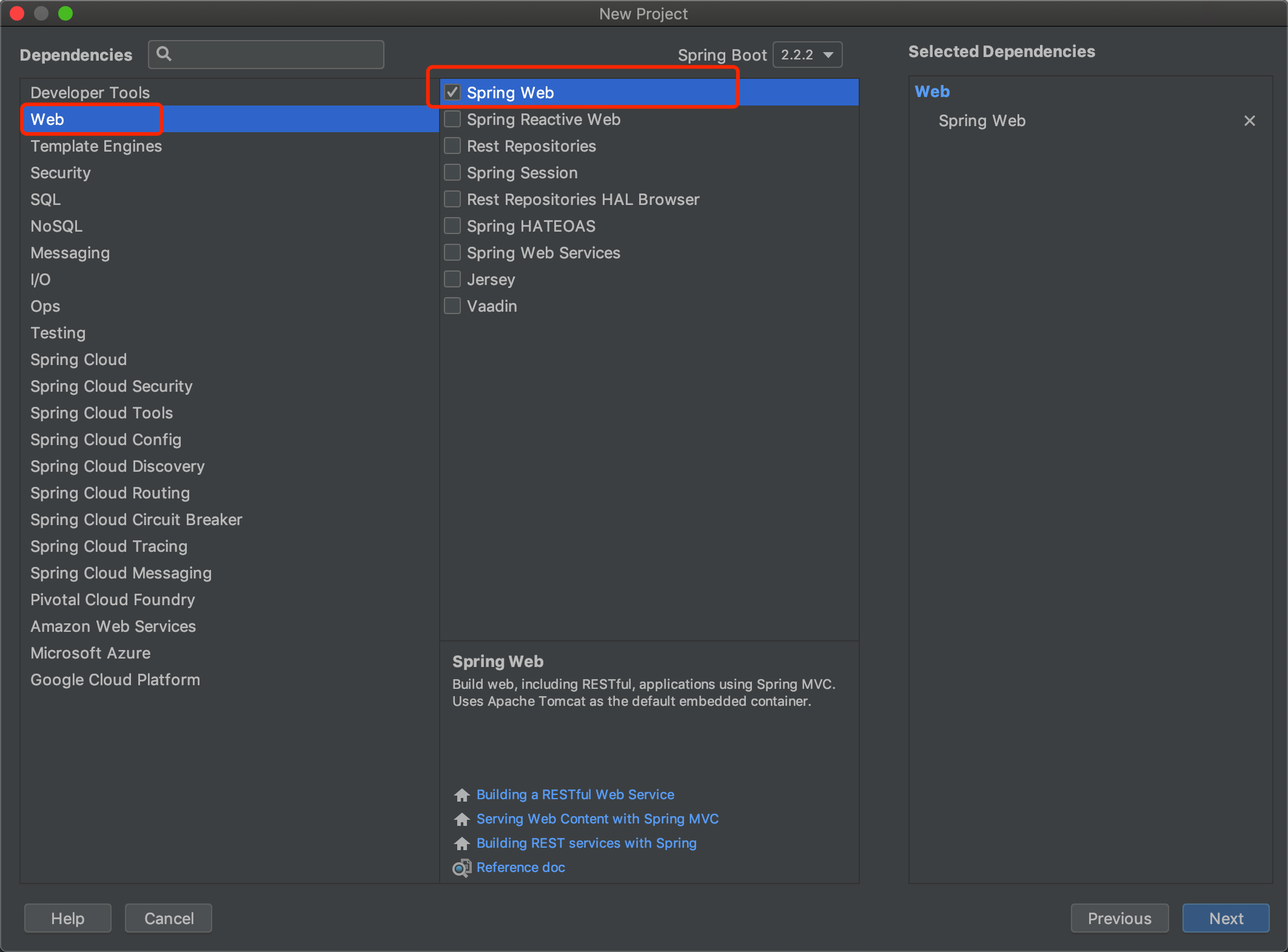Click the Web group in Selected Dependencies
This screenshot has width=1288, height=952.
point(932,92)
